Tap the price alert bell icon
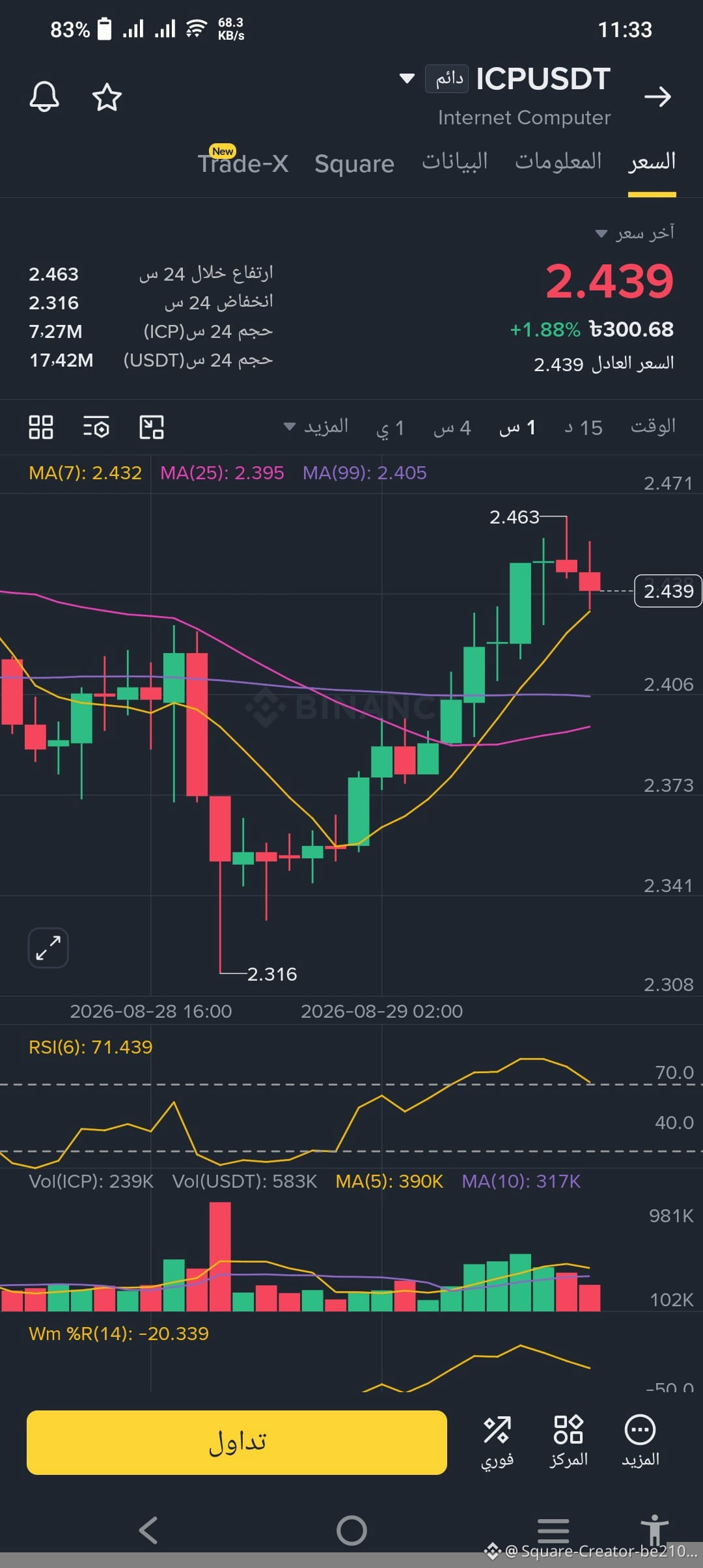703x1568 pixels. click(44, 97)
